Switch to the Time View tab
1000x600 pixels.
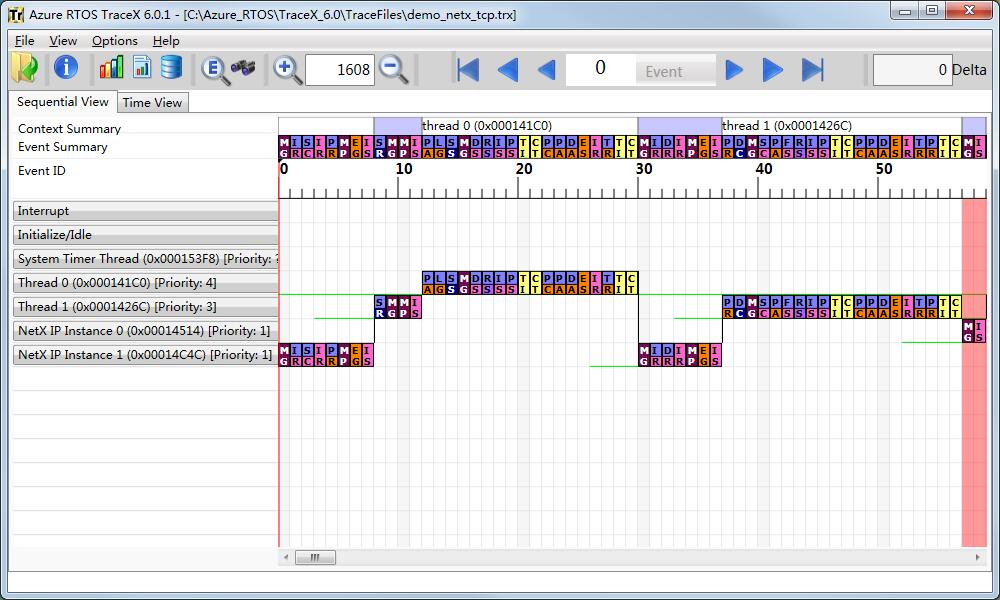pyautogui.click(x=152, y=103)
